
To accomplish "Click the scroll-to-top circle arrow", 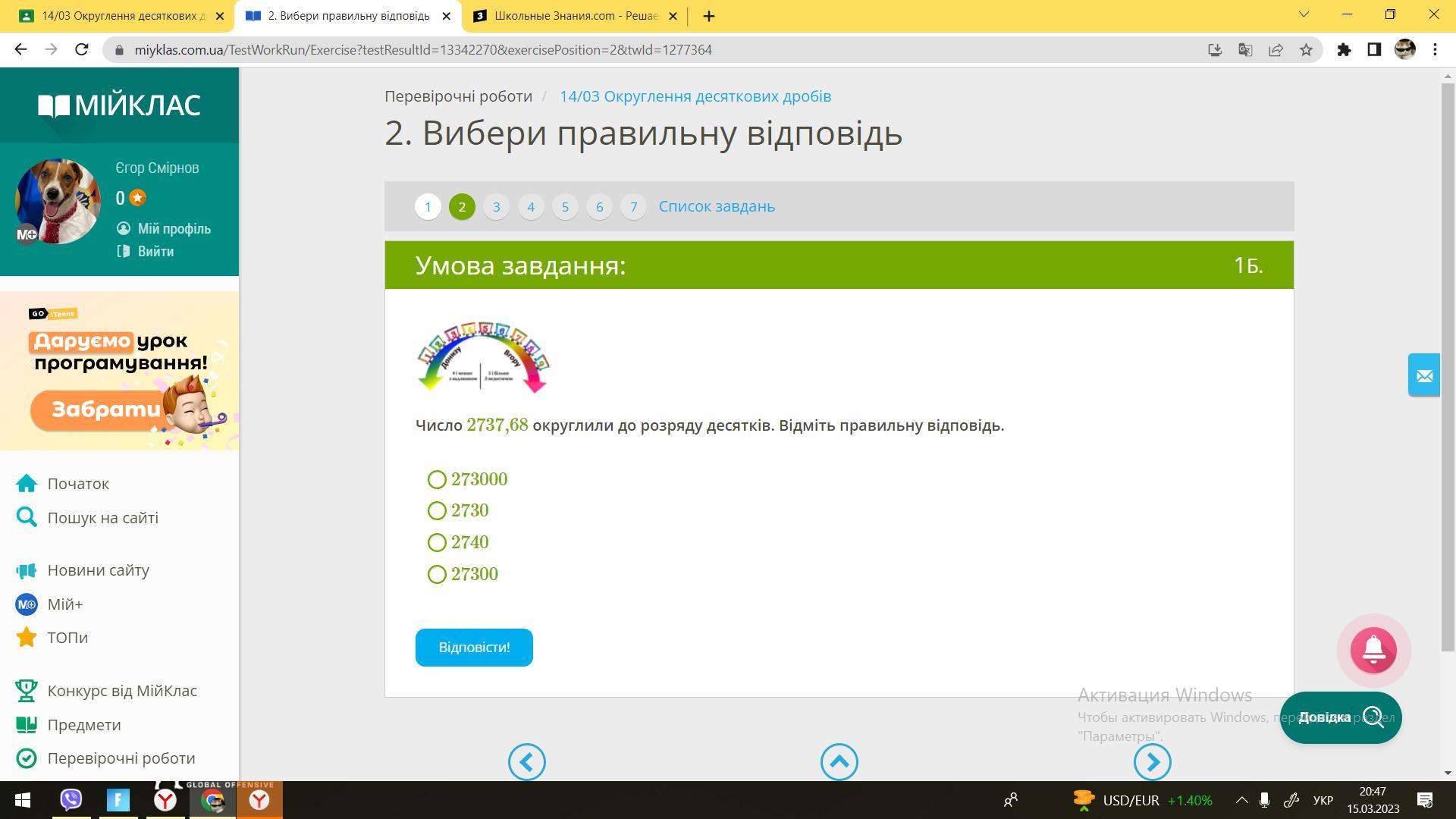I will [839, 762].
